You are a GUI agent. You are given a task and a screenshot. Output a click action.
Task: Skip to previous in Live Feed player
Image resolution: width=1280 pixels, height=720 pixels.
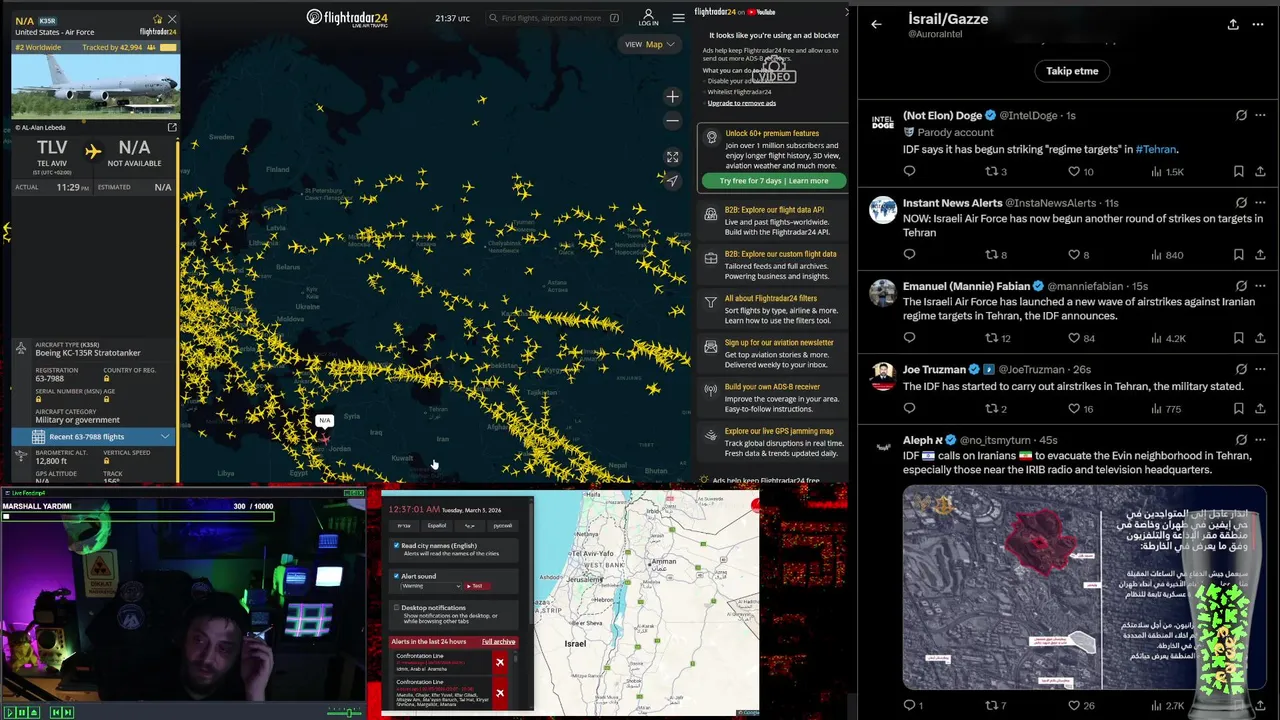(x=56, y=712)
